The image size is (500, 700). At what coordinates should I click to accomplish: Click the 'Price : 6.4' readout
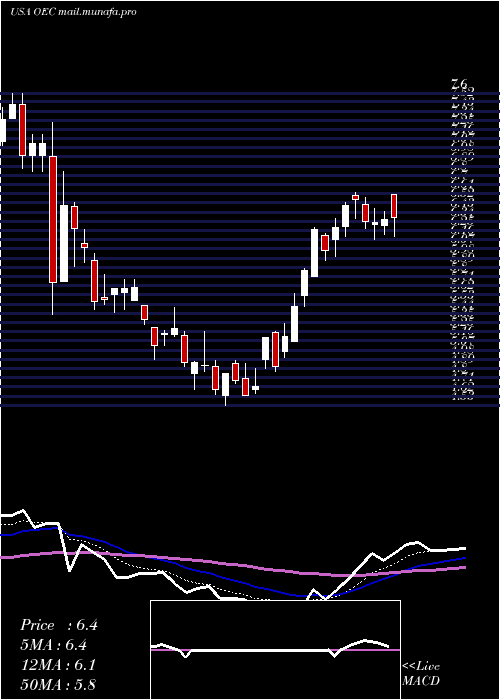pos(58,625)
